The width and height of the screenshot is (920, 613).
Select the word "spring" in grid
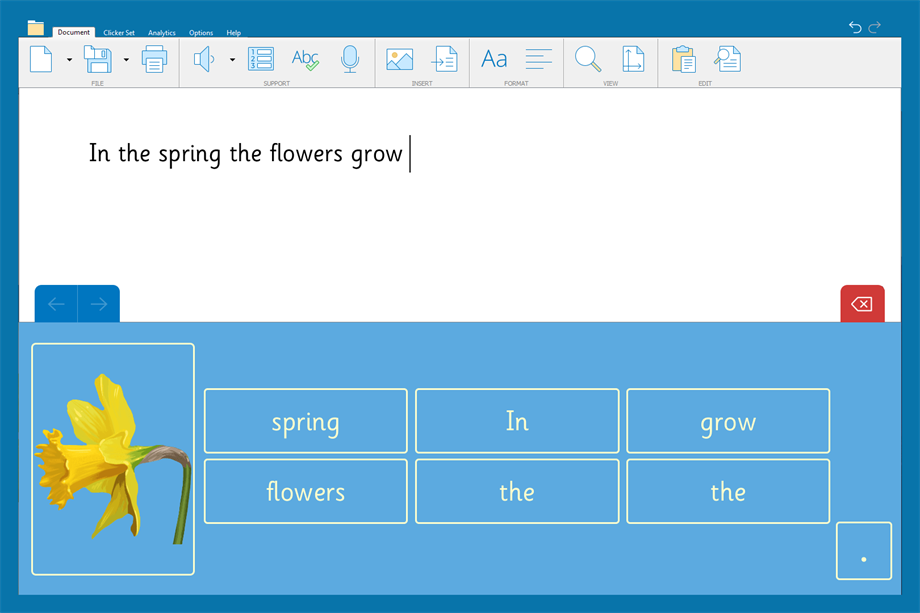tap(306, 421)
